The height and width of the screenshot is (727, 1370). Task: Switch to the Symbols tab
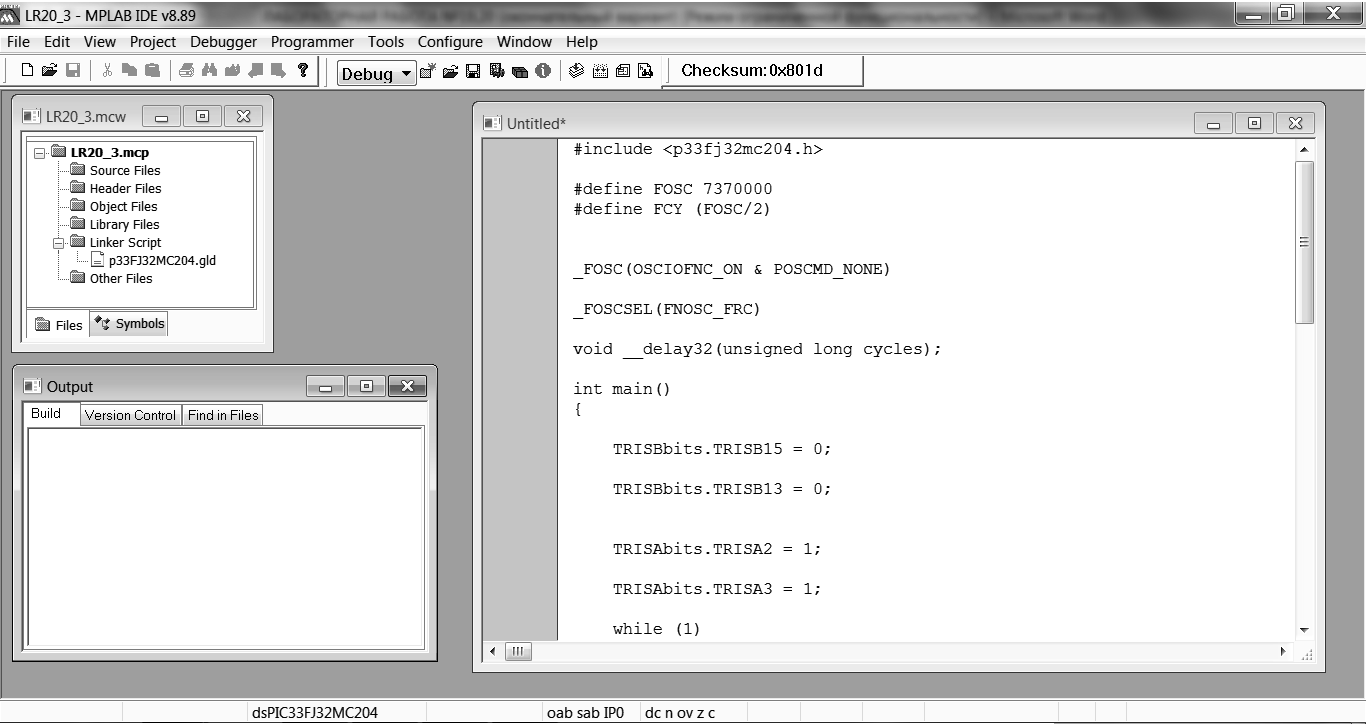(129, 324)
